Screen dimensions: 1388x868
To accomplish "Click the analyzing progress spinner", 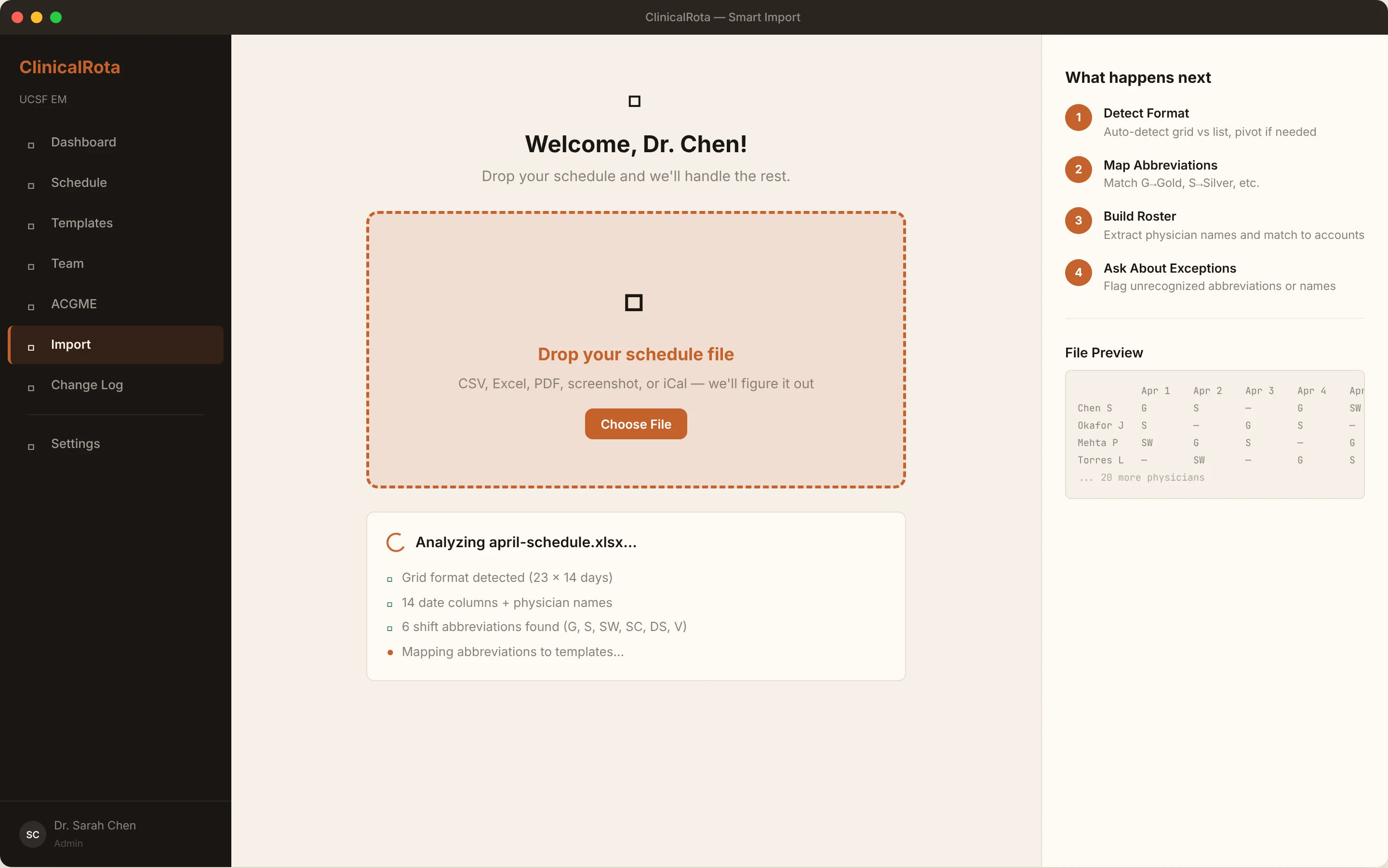I will click(396, 542).
